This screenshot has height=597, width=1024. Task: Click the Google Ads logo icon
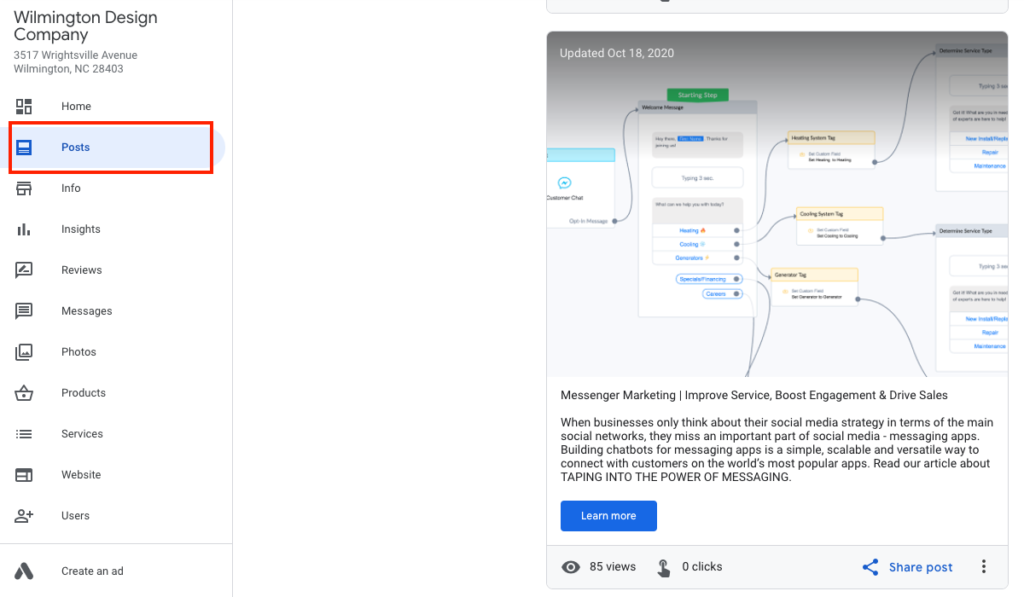pyautogui.click(x=24, y=571)
